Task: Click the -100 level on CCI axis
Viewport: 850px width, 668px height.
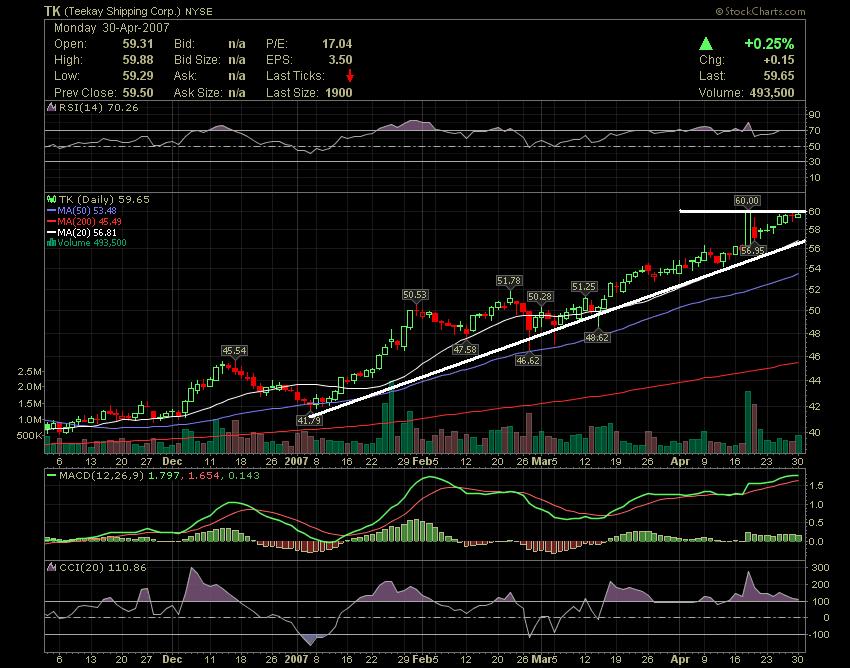Action: point(817,634)
